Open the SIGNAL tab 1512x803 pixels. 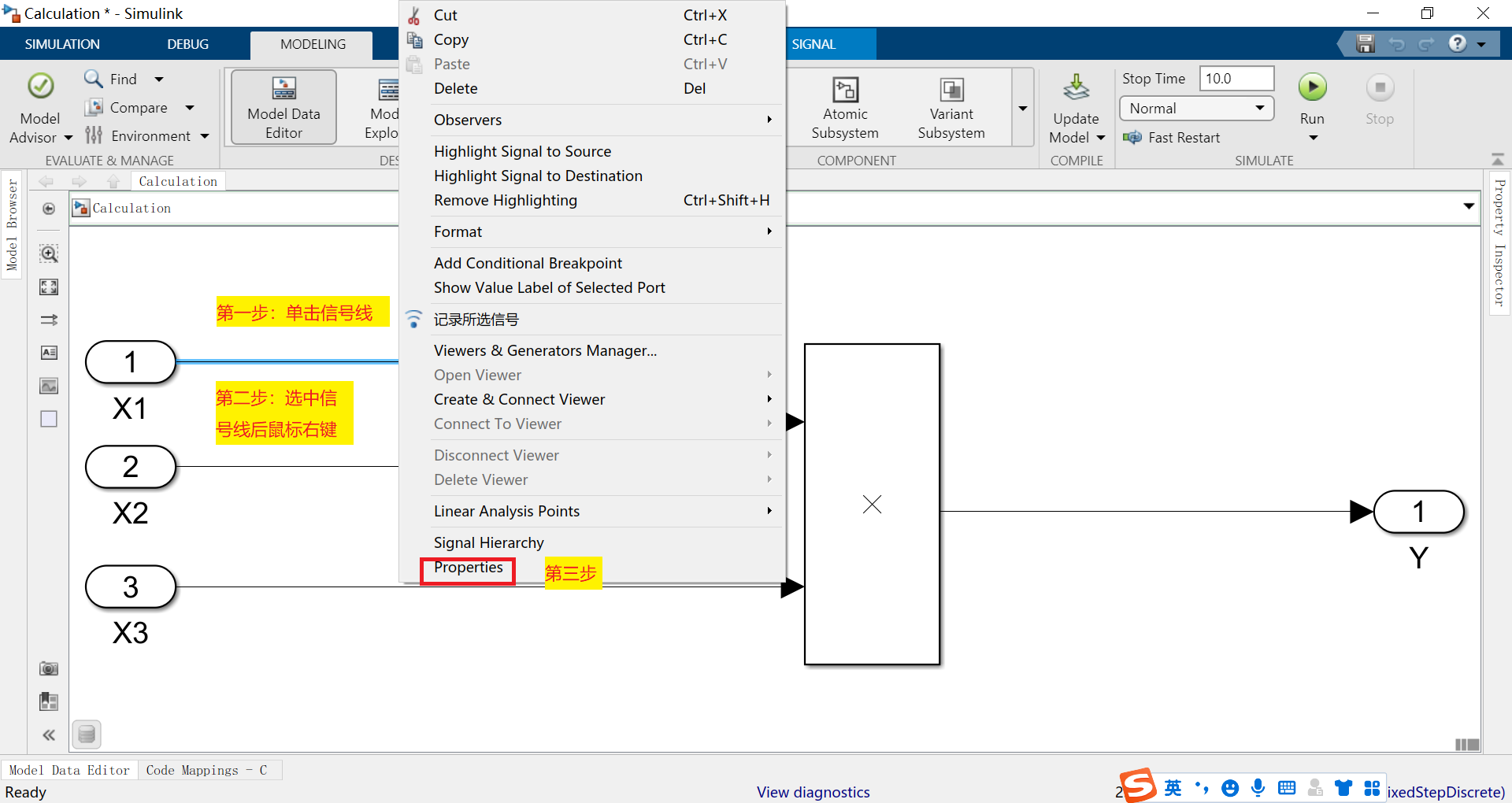click(813, 44)
